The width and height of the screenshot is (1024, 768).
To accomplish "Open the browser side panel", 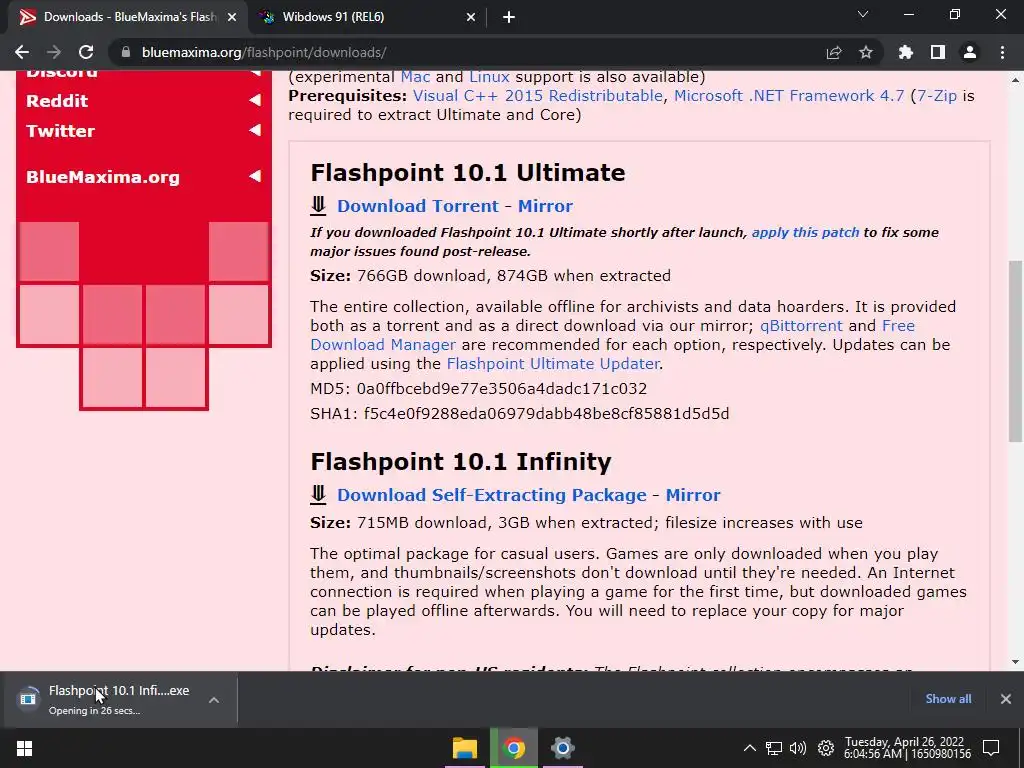I will click(938, 52).
